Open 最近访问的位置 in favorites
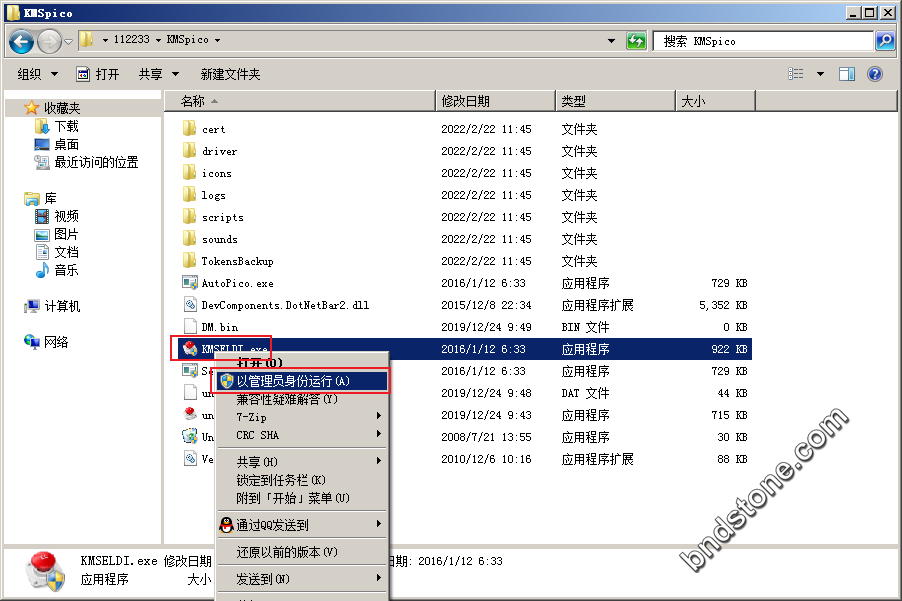This screenshot has height=601, width=902. click(x=95, y=162)
